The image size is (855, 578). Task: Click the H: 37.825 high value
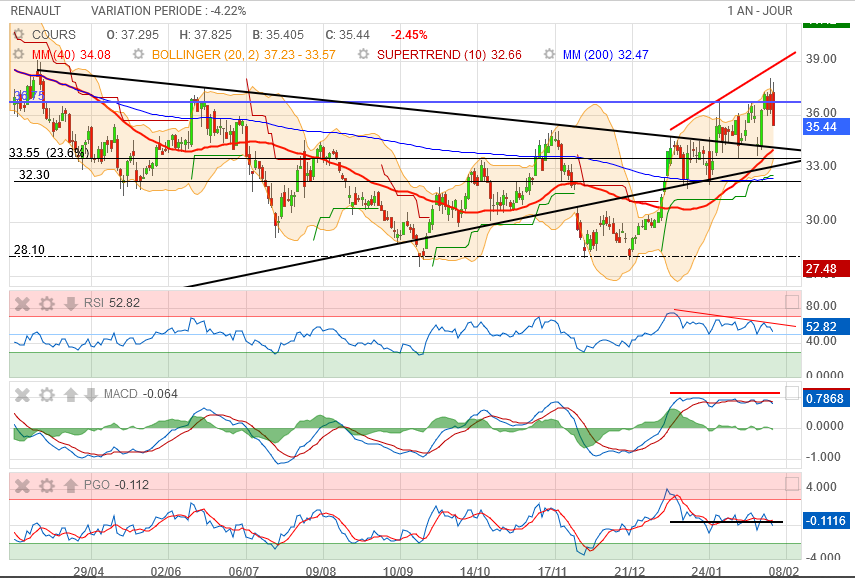tap(206, 34)
